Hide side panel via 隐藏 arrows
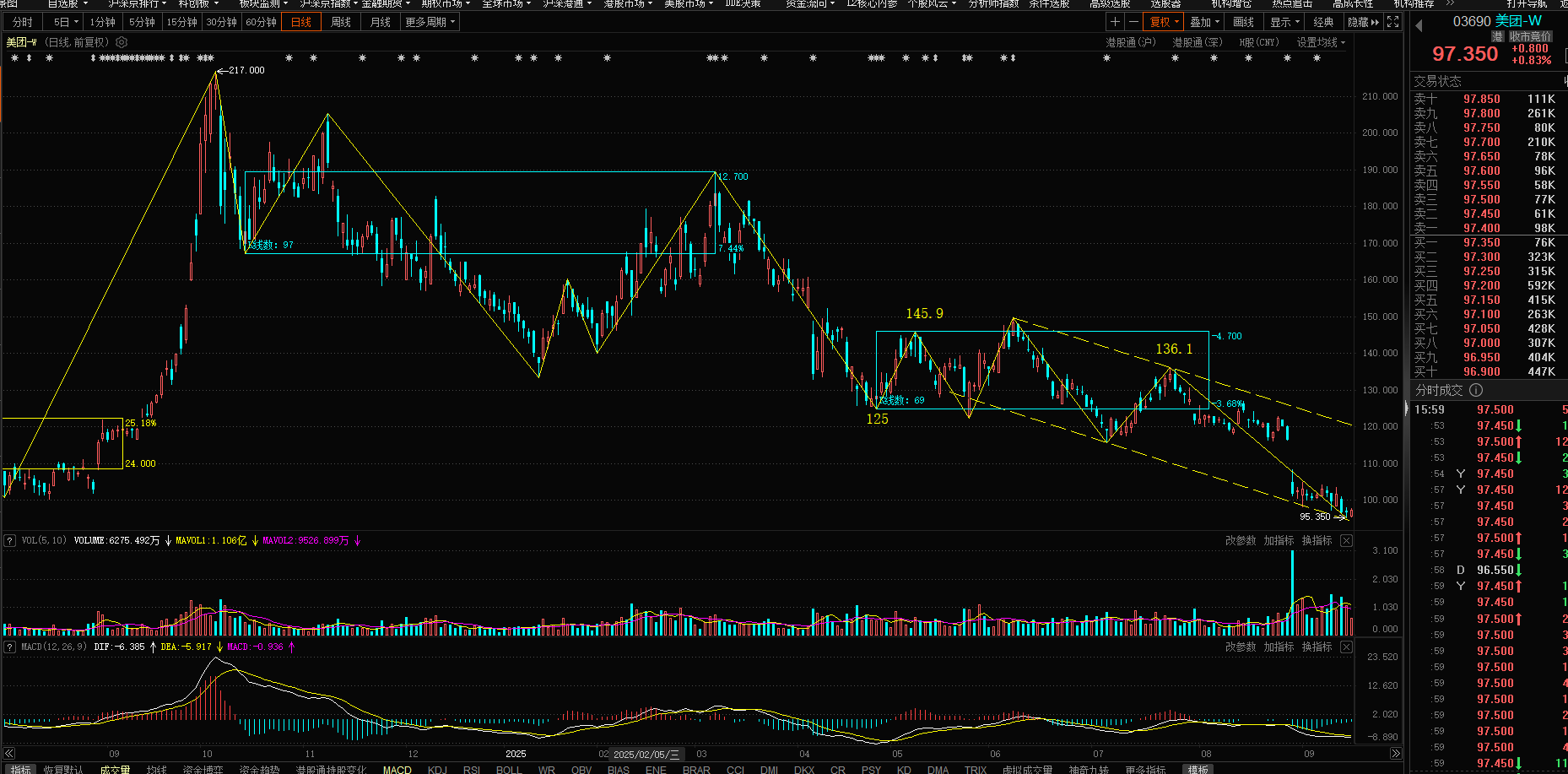1568x774 pixels. pyautogui.click(x=1363, y=22)
